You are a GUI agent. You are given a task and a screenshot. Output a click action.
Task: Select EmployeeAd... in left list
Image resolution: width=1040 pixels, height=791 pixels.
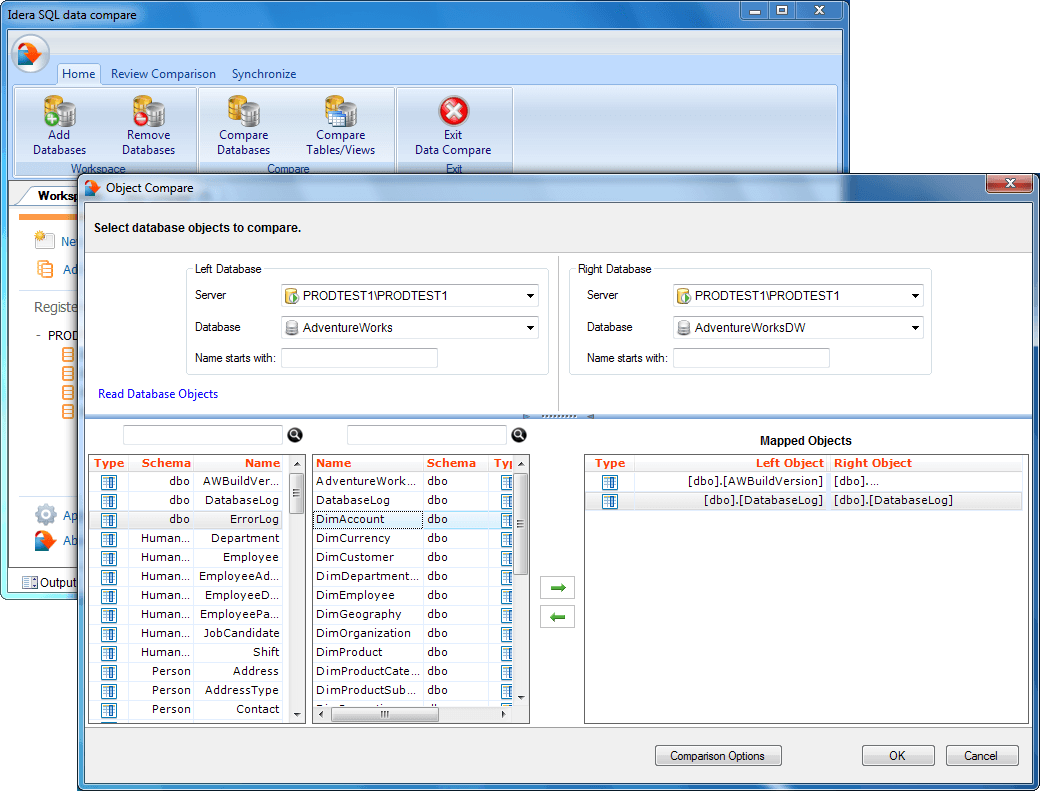coord(239,576)
